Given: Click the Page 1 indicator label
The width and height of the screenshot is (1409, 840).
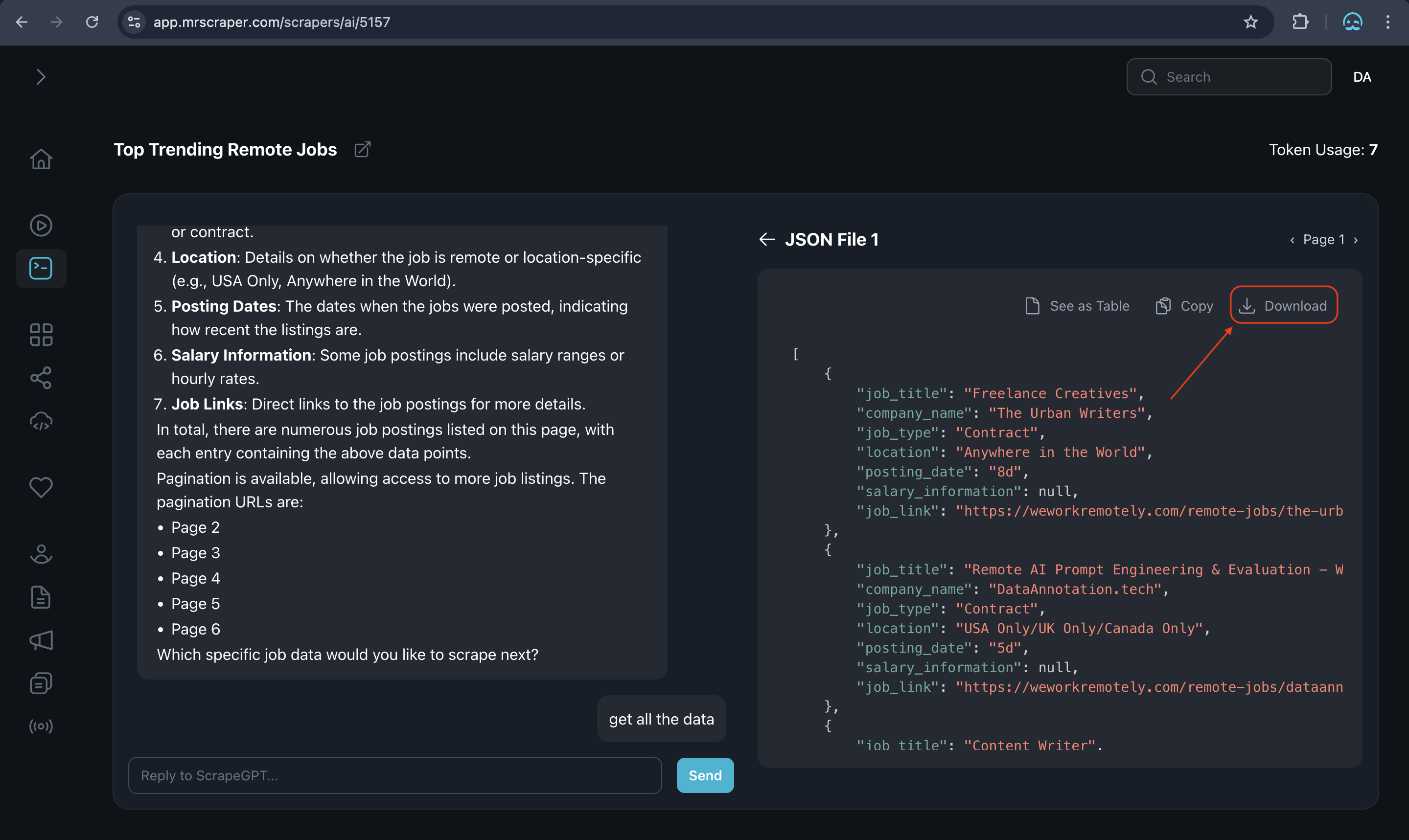Looking at the screenshot, I should (1323, 240).
